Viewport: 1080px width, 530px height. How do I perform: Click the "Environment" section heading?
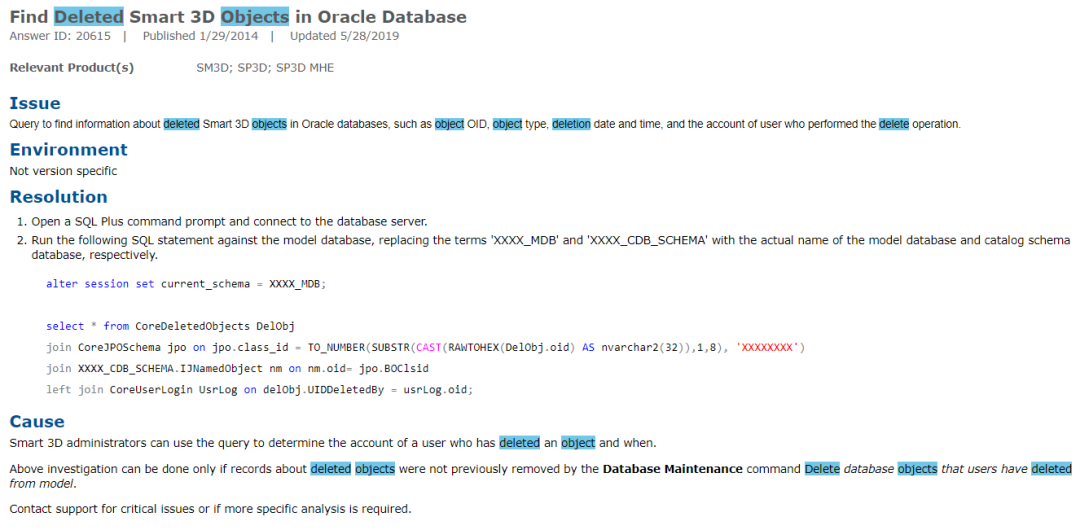point(69,150)
